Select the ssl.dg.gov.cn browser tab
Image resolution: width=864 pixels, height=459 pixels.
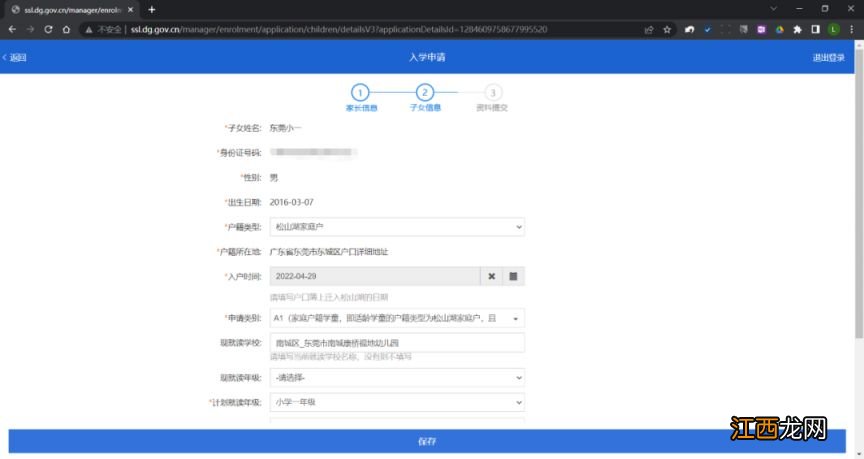click(72, 10)
